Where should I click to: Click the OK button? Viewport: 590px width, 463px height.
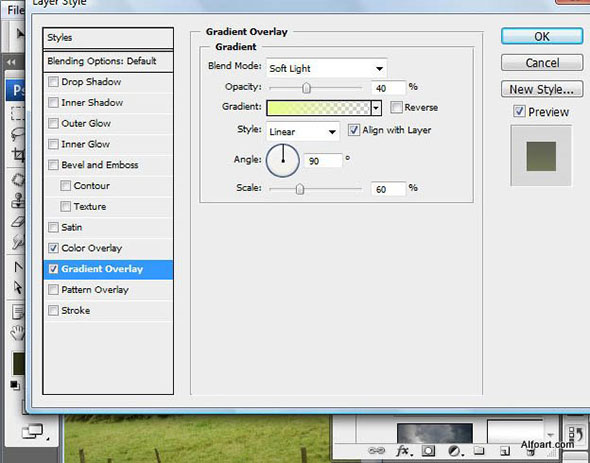pyautogui.click(x=542, y=37)
